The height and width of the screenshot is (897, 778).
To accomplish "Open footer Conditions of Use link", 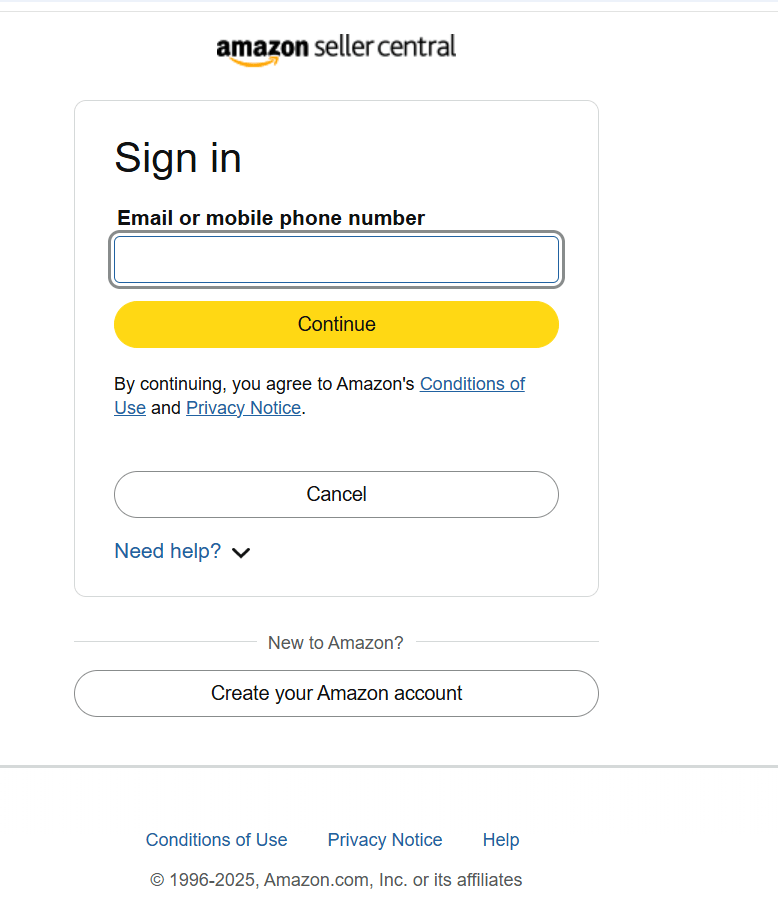I will tap(216, 840).
